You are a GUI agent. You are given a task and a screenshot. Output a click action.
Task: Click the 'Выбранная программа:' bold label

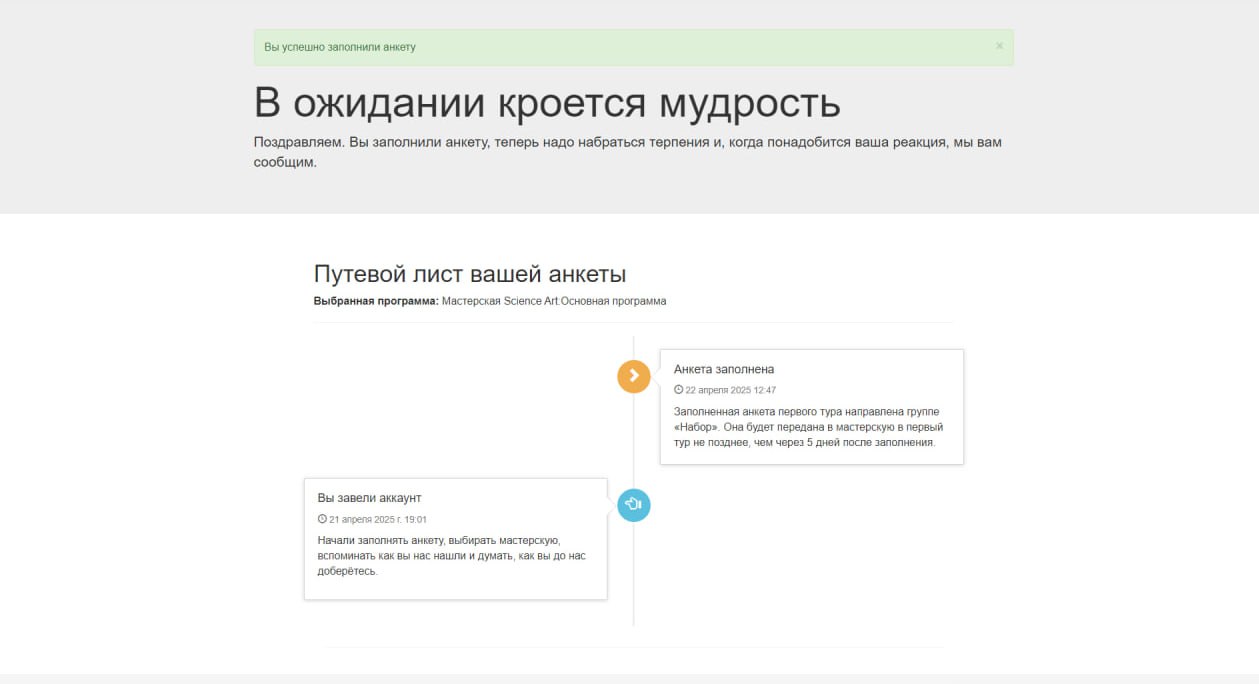point(376,301)
